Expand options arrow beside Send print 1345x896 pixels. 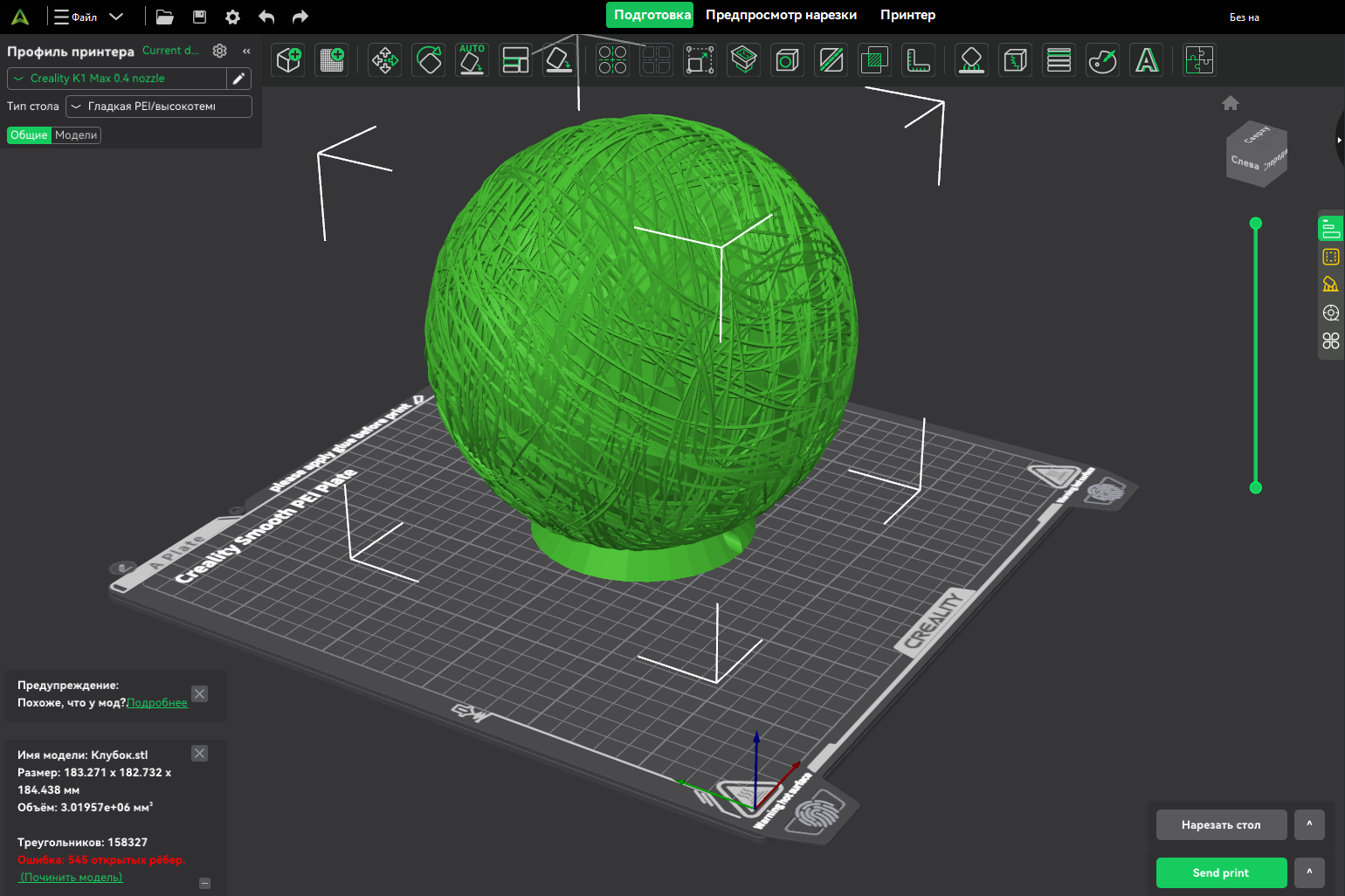coord(1309,872)
